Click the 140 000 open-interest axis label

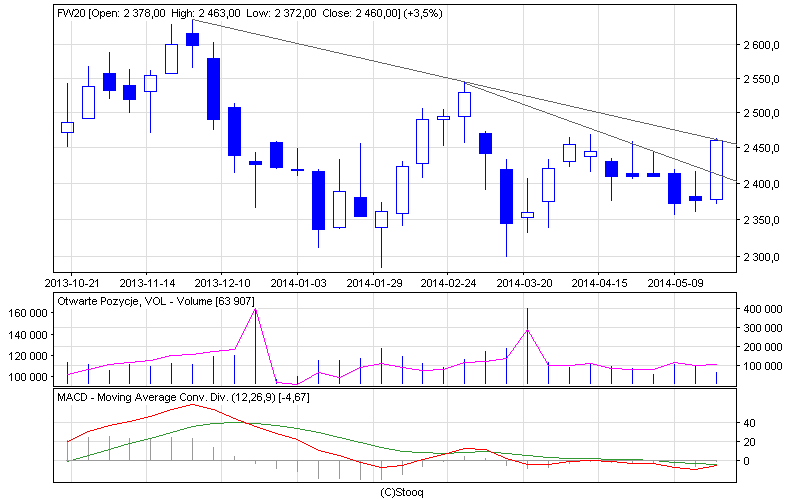[x=28, y=335]
